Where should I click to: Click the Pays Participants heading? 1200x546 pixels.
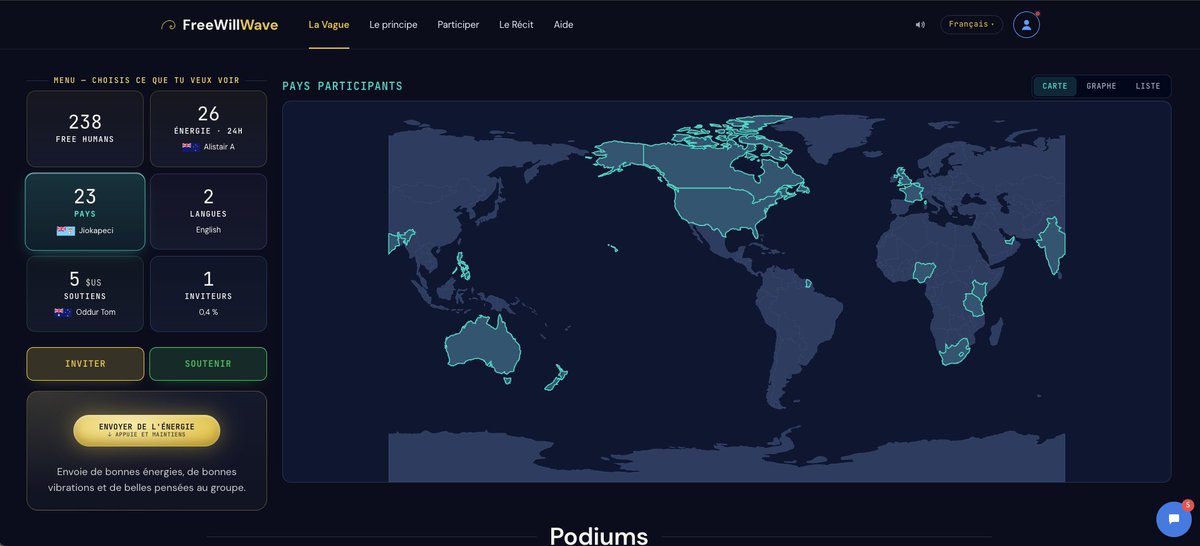343,86
